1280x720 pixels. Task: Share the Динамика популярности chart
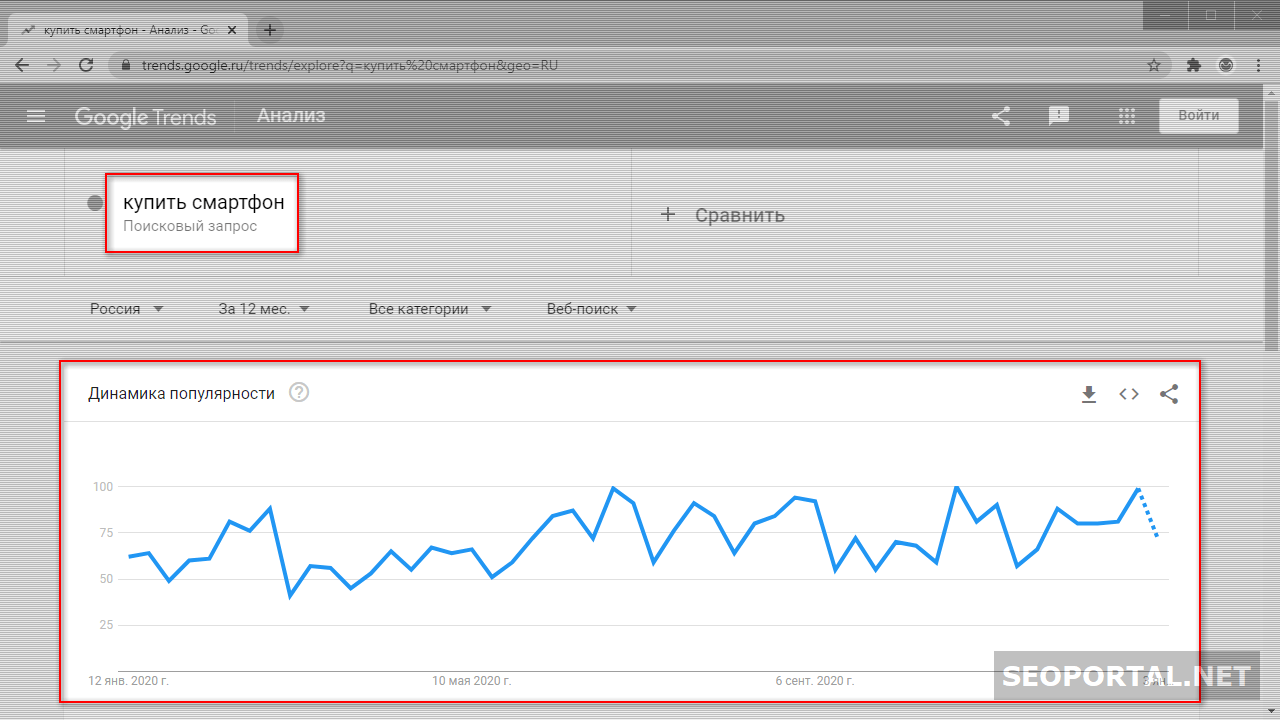(1169, 394)
